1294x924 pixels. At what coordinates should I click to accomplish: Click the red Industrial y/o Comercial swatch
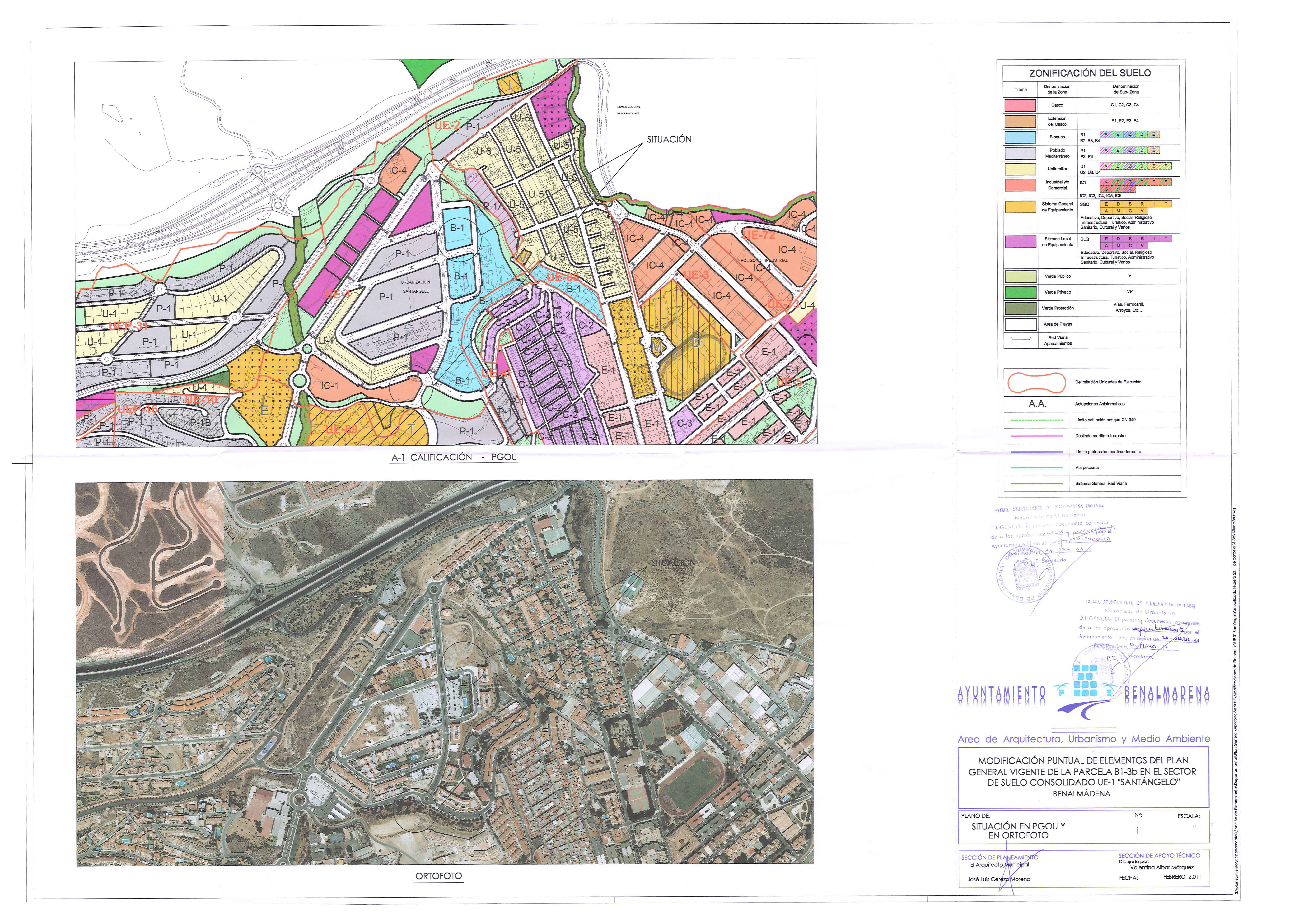[x=1020, y=185]
